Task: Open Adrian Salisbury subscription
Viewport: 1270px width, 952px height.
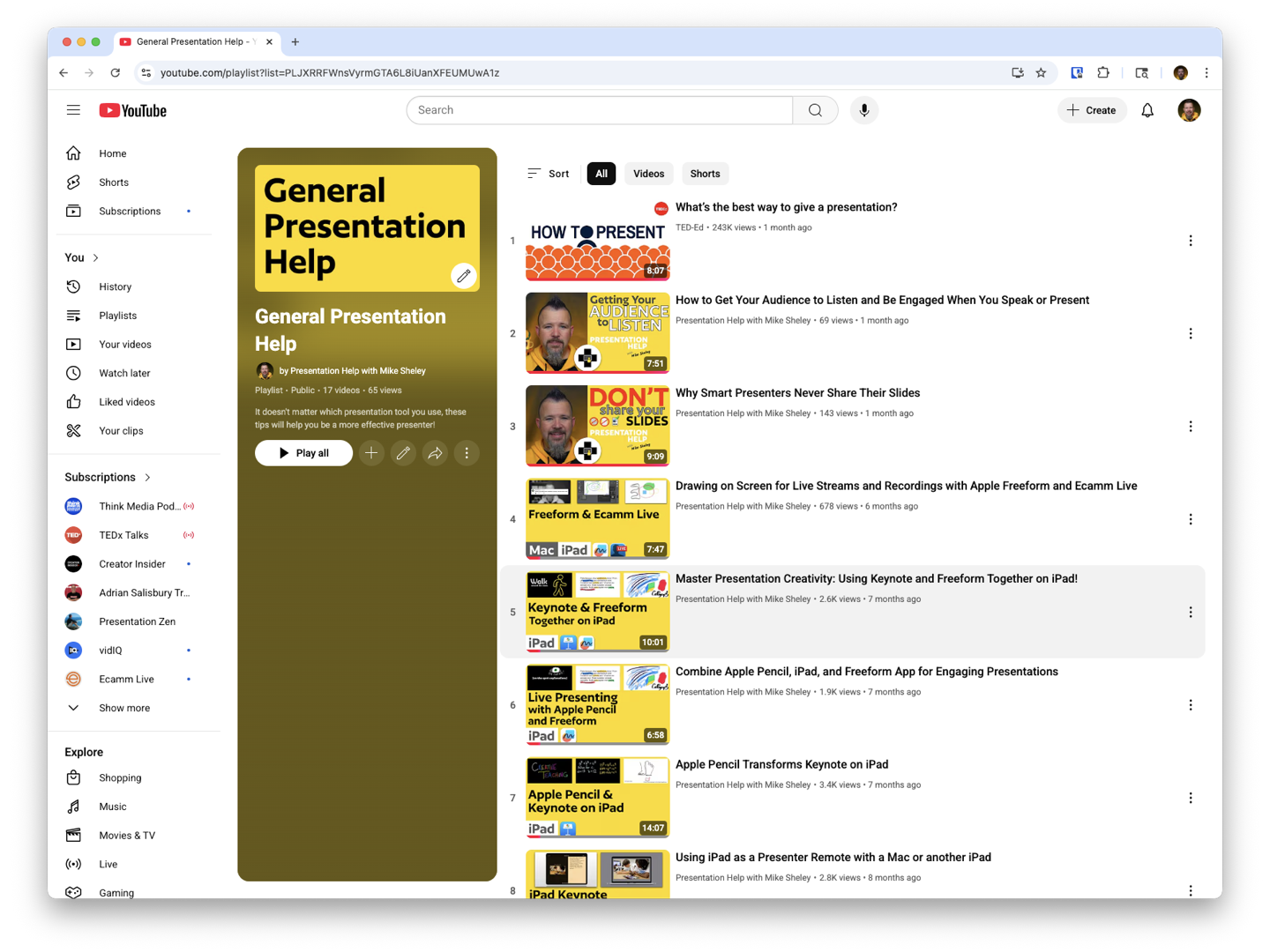Action: pos(134,593)
